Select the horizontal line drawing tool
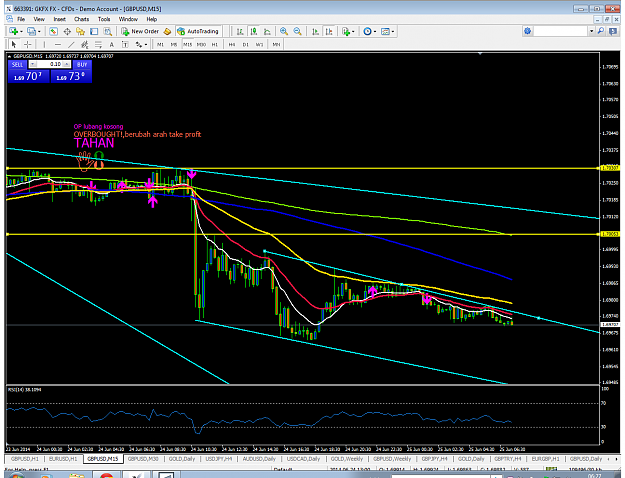 pos(58,44)
